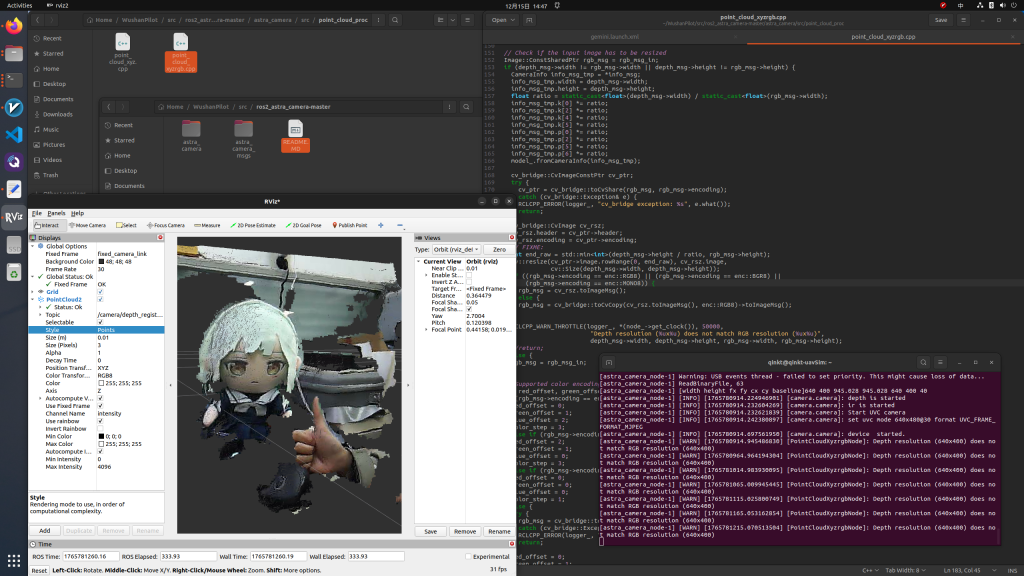Collapse the Global Options tree node

coord(32,246)
